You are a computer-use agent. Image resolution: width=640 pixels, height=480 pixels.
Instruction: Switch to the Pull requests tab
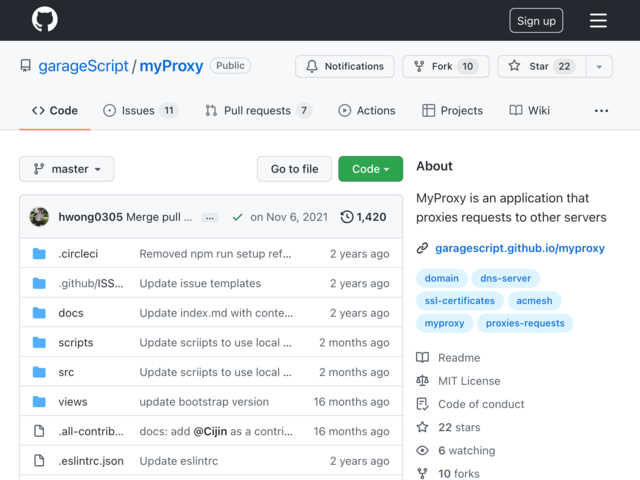[x=258, y=111]
